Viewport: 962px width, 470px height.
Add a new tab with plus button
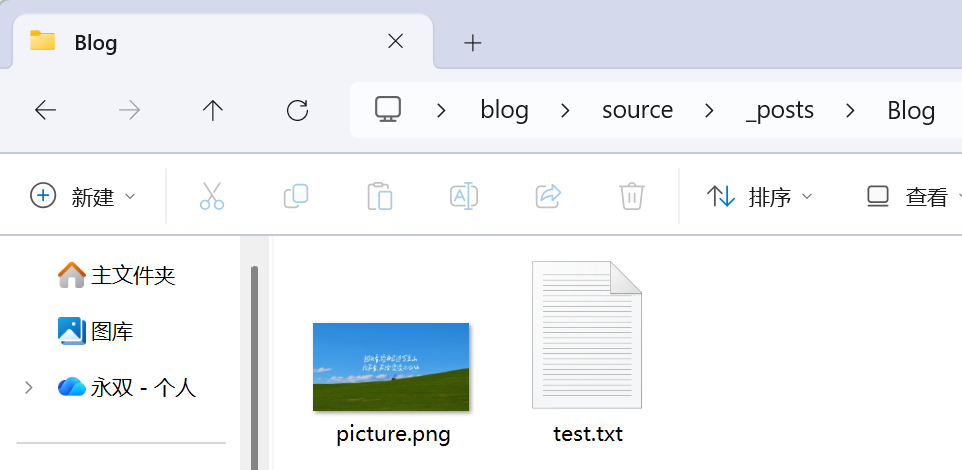tap(473, 42)
